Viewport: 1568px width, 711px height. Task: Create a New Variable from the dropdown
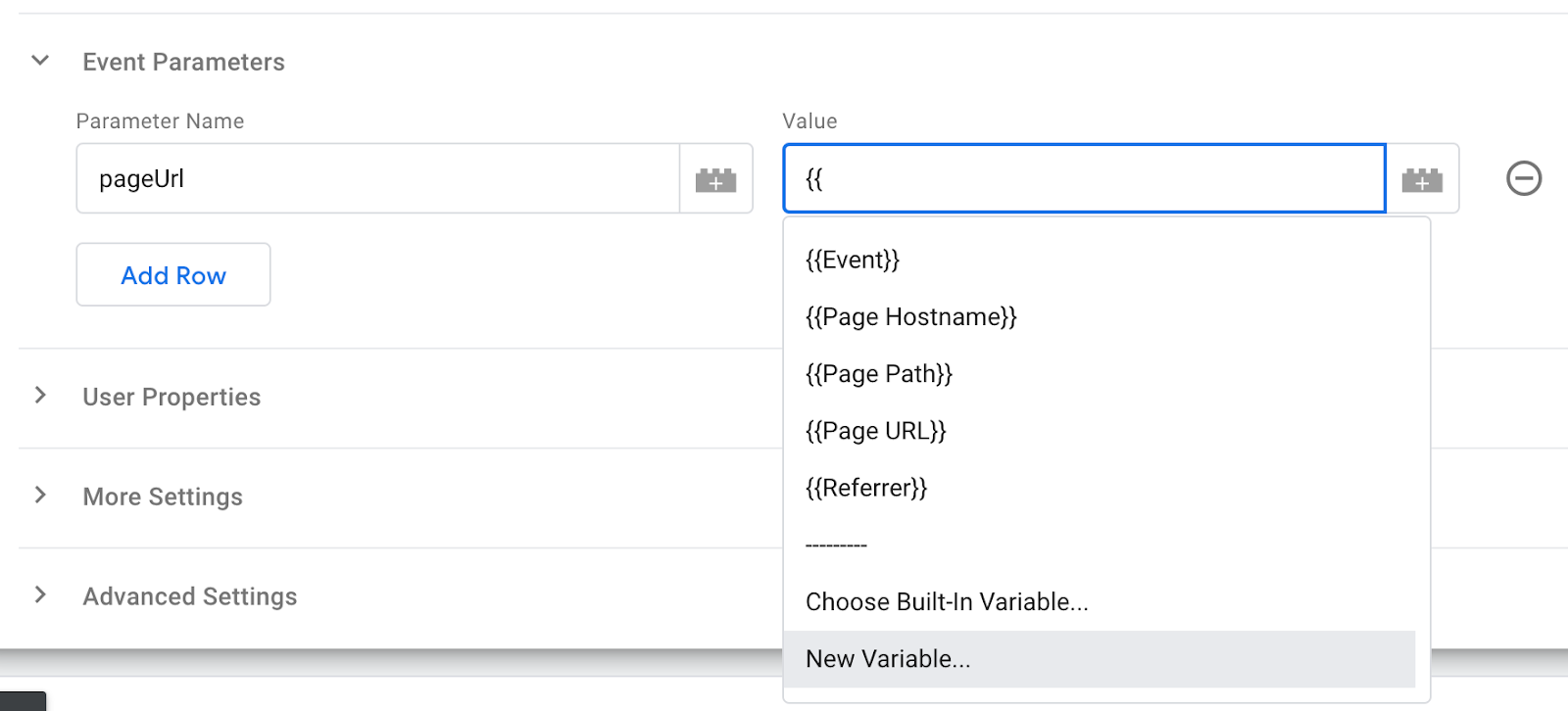point(886,658)
